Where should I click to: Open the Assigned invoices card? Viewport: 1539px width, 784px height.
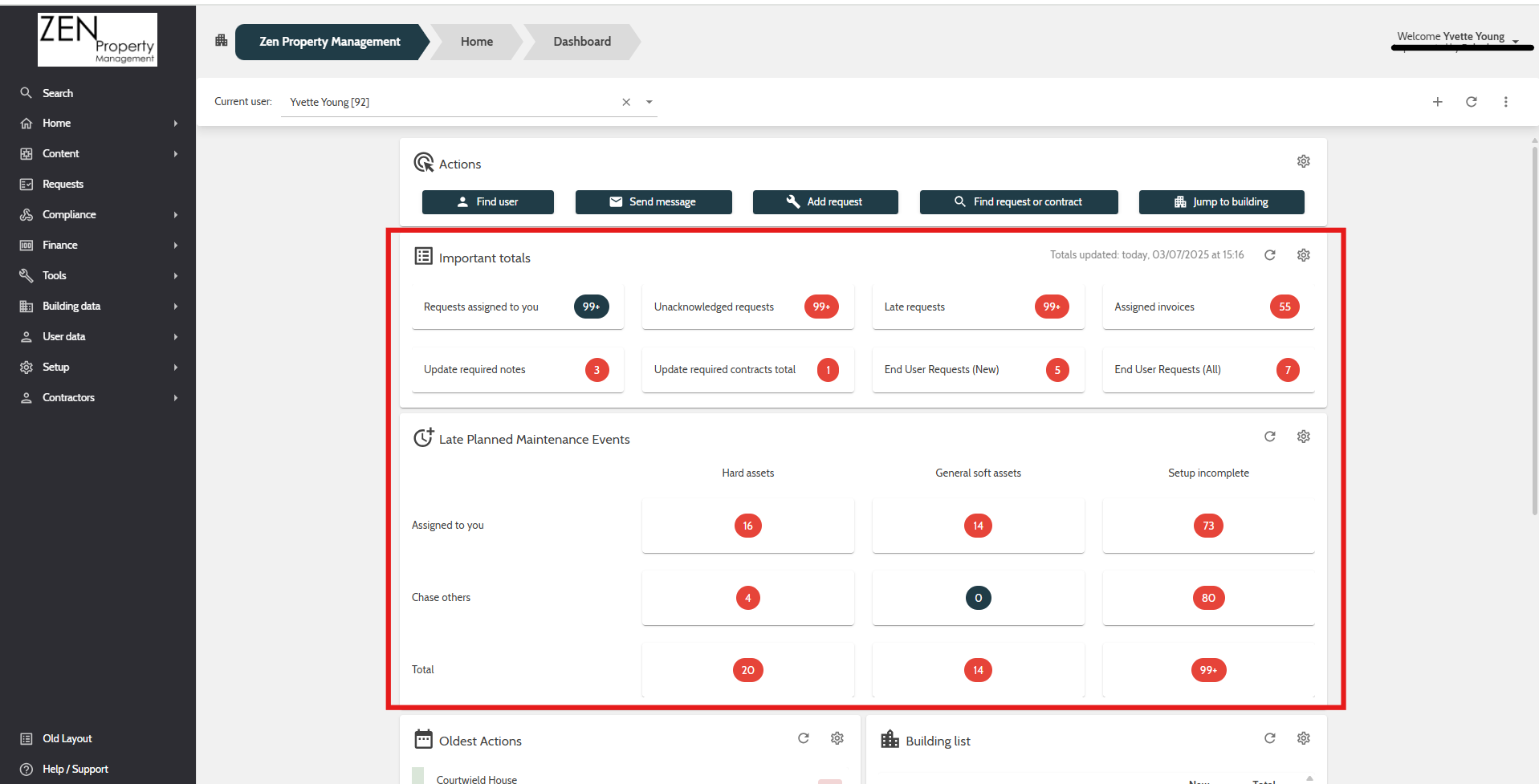point(1208,307)
